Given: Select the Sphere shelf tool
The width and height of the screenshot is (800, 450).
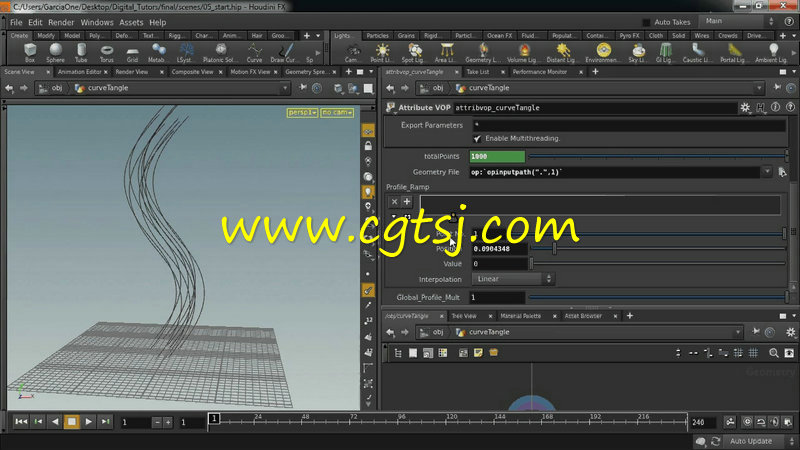Looking at the screenshot, I should (56, 52).
